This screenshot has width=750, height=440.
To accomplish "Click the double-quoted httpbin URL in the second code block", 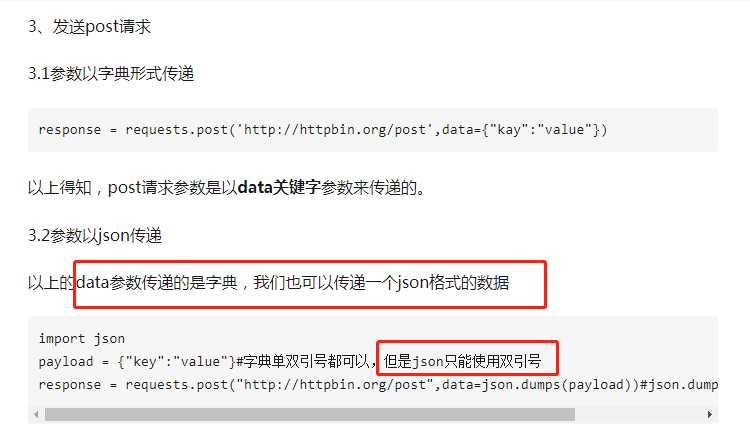I will [x=335, y=385].
